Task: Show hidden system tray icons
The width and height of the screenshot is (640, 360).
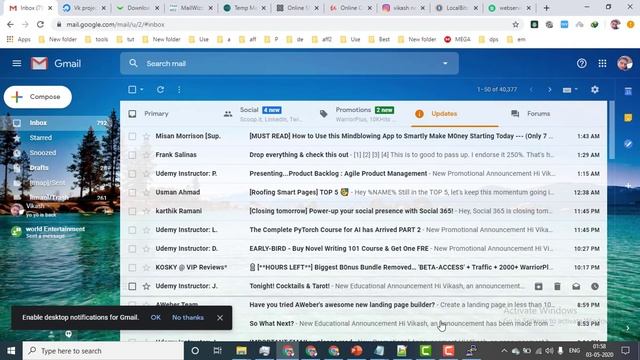Action: pos(504,351)
